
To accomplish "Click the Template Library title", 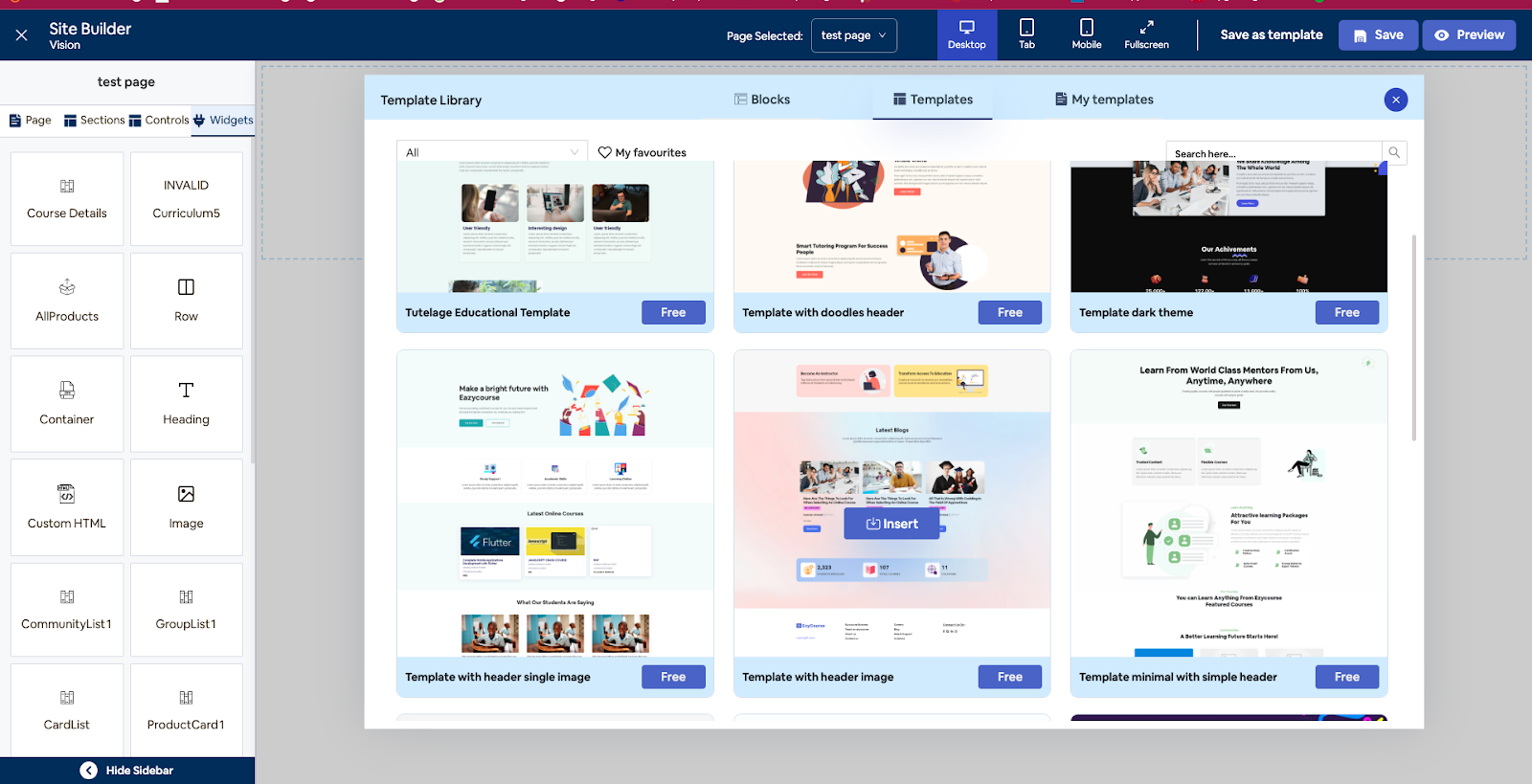I will pyautogui.click(x=431, y=100).
